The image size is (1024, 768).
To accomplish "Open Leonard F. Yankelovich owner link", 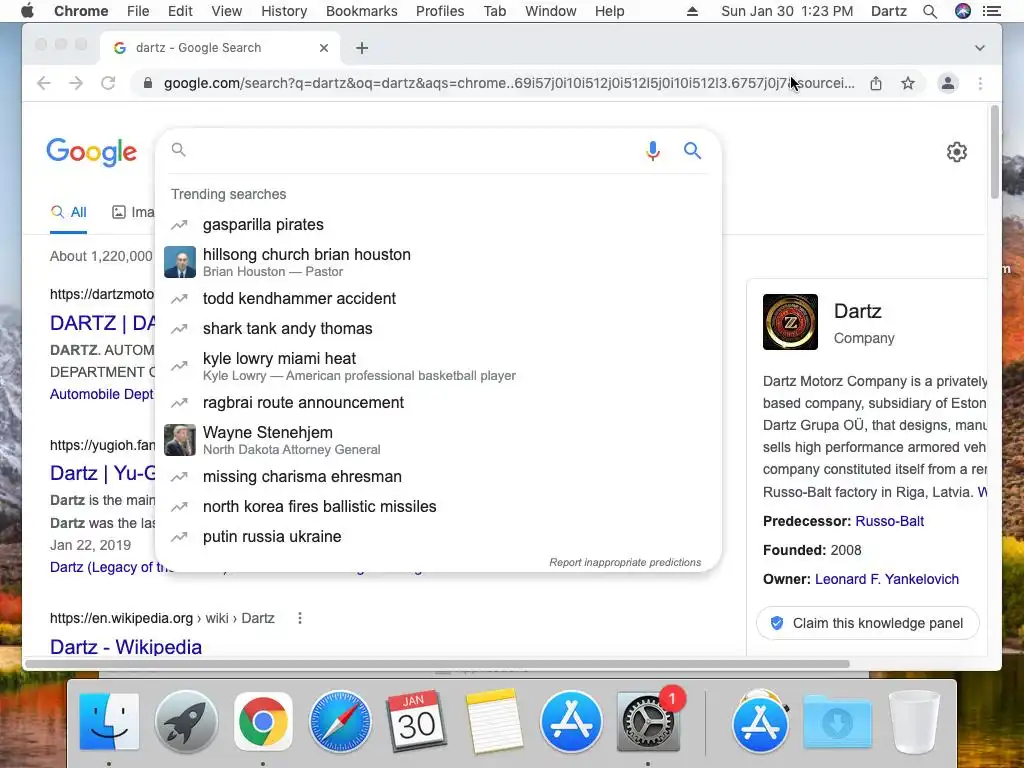I will coord(887,579).
